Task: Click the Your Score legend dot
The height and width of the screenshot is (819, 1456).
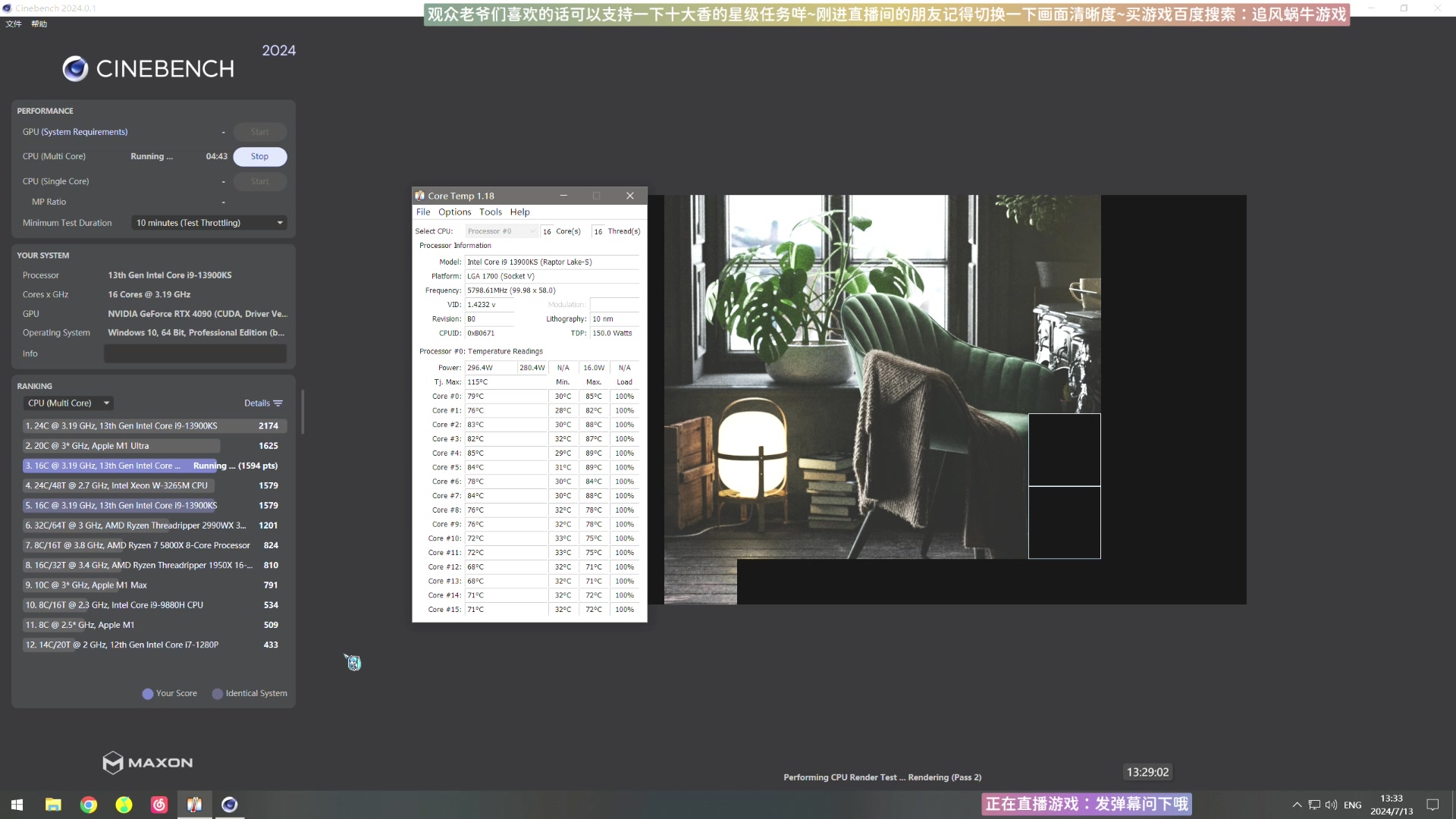Action: 148,694
